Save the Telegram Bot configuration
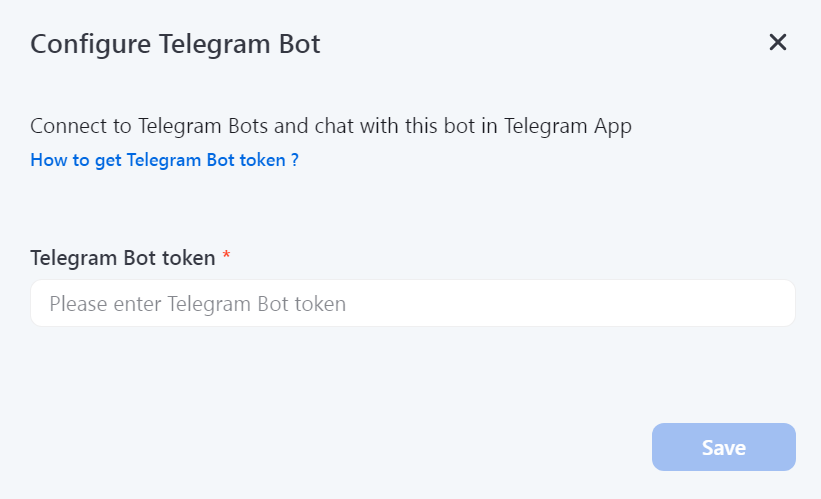The height and width of the screenshot is (499, 821). [723, 447]
